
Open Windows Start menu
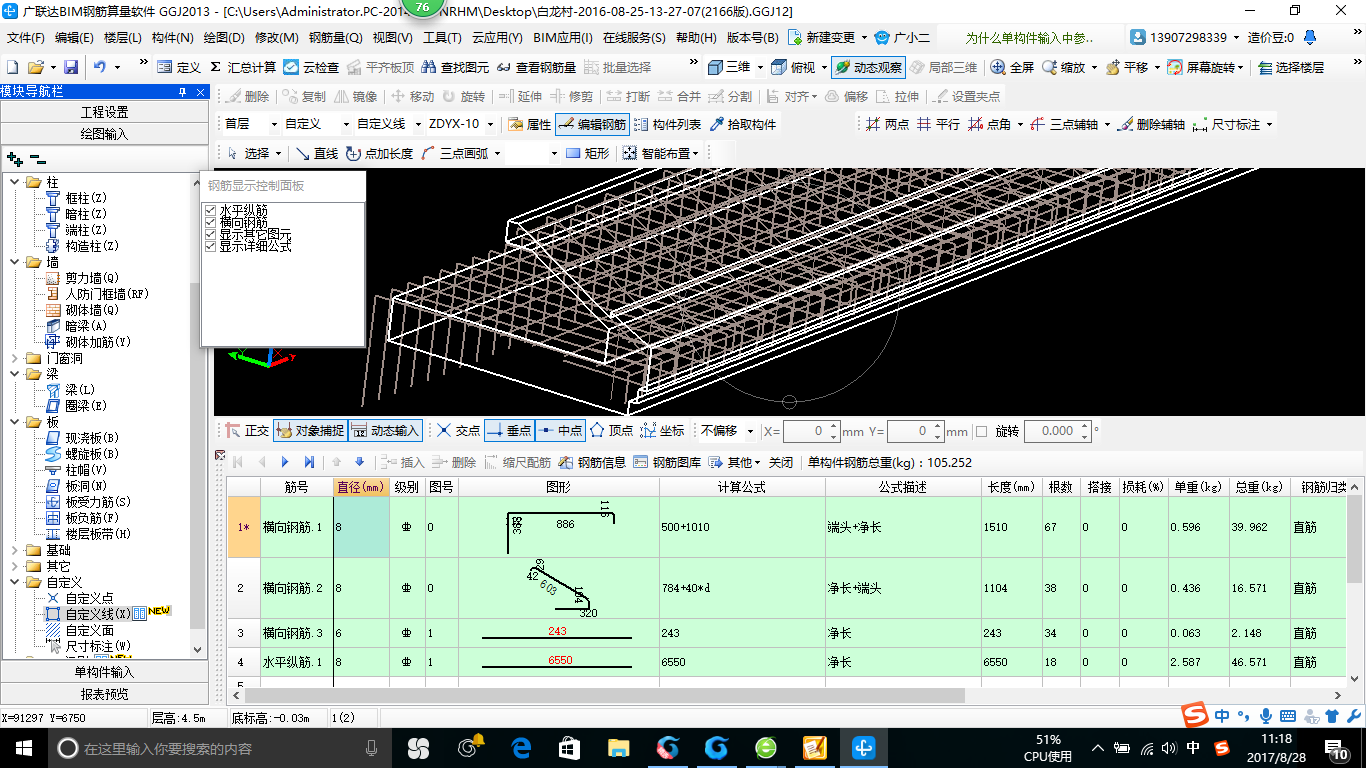tap(22, 747)
